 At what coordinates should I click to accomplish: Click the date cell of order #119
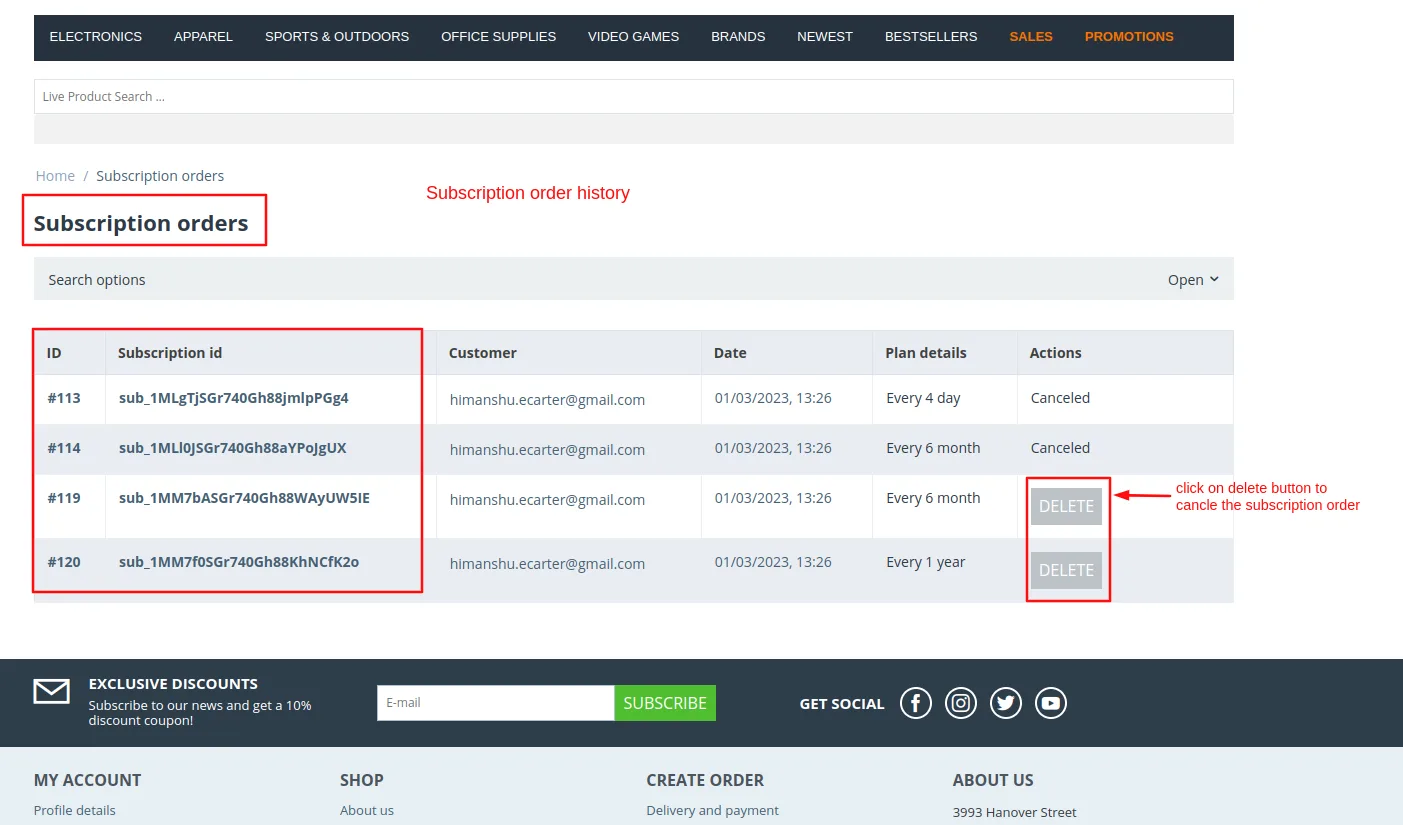coord(773,498)
